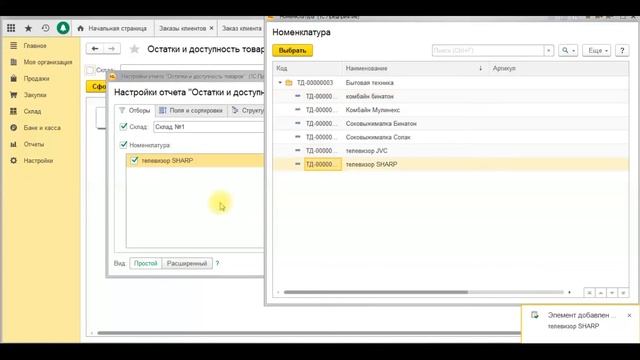This screenshot has height=360, width=640.
Task: Open Настройки section in sidebar
Action: pos(38,160)
